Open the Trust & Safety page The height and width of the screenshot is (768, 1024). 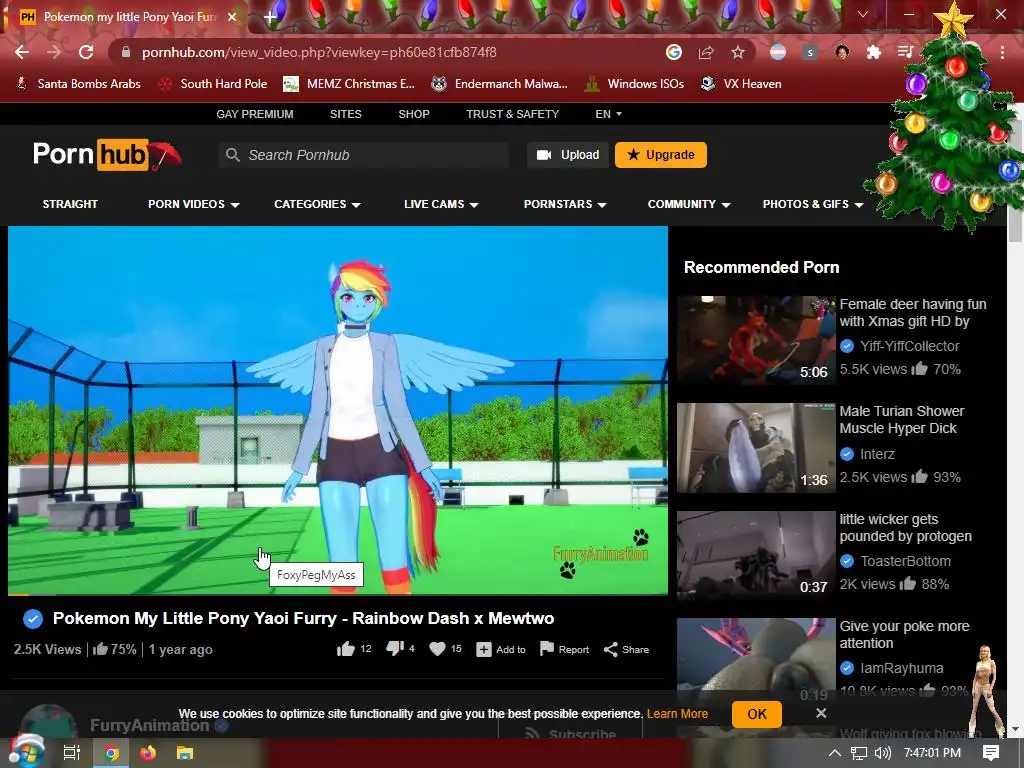click(x=513, y=114)
